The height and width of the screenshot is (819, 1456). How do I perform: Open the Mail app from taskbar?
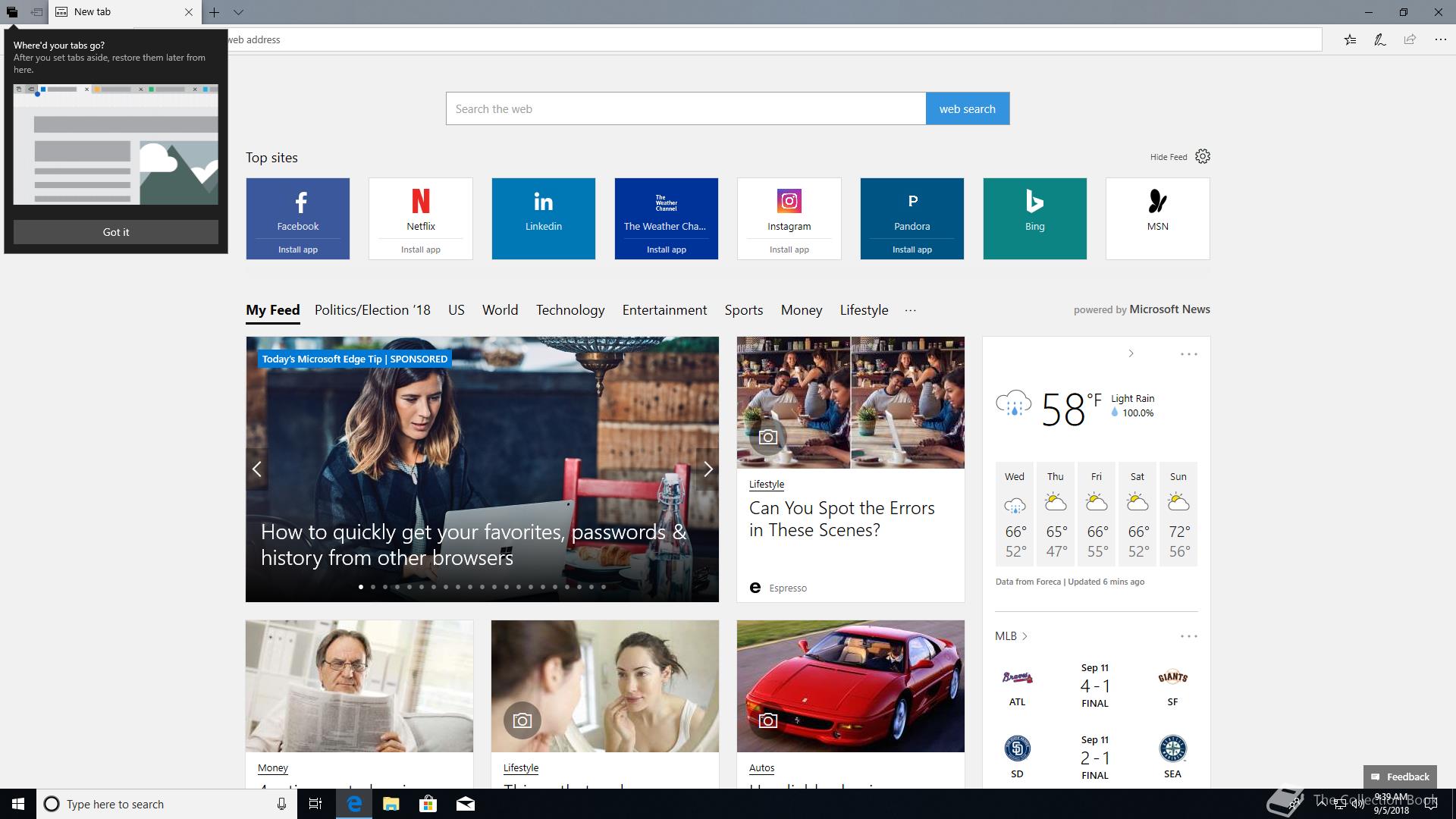click(466, 804)
